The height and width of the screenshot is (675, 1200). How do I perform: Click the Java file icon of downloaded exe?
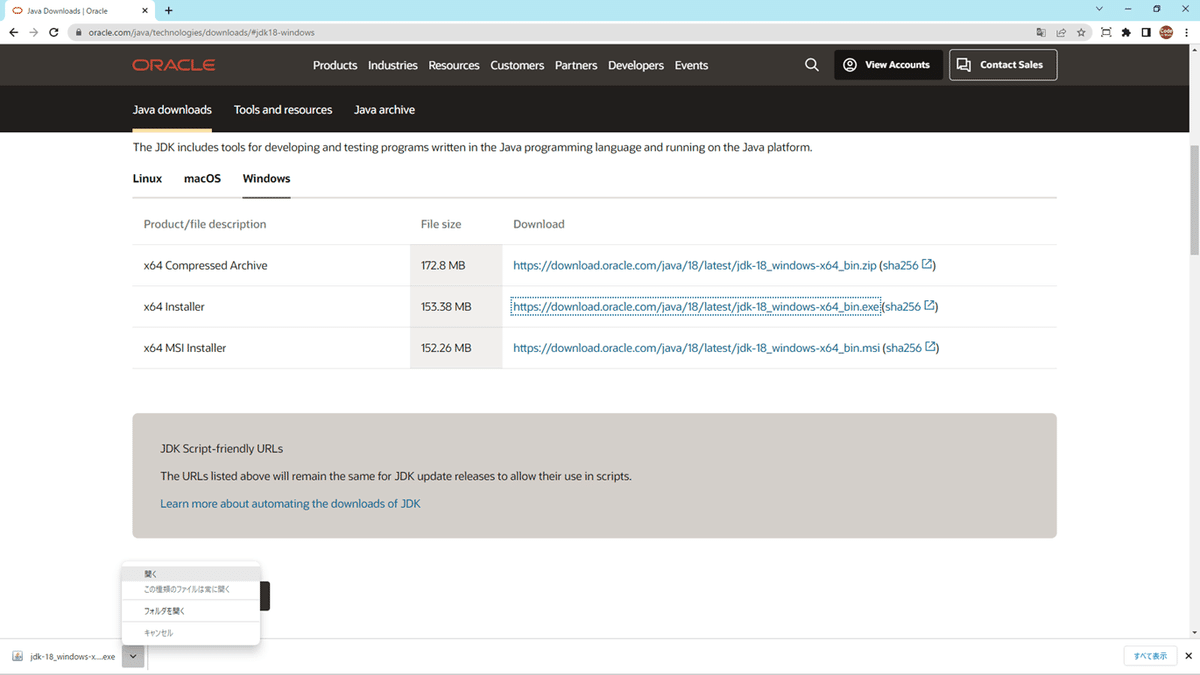tap(17, 656)
